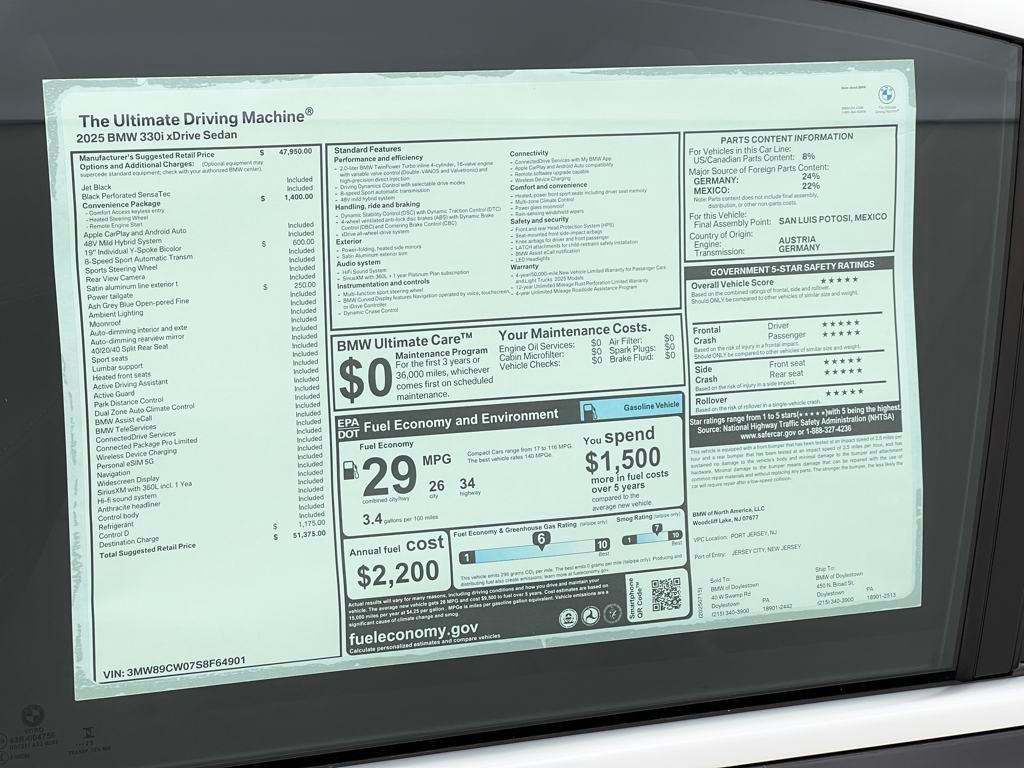Image resolution: width=1024 pixels, height=768 pixels.
Task: Click the MSRP value 47,950.00
Action: click(295, 152)
